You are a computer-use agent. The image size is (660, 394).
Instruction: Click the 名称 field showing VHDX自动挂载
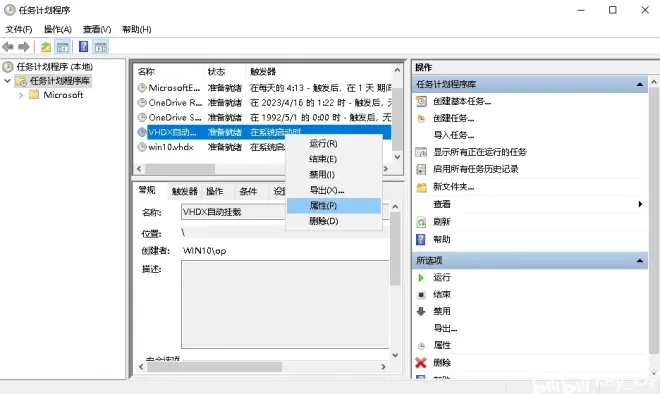(x=234, y=212)
